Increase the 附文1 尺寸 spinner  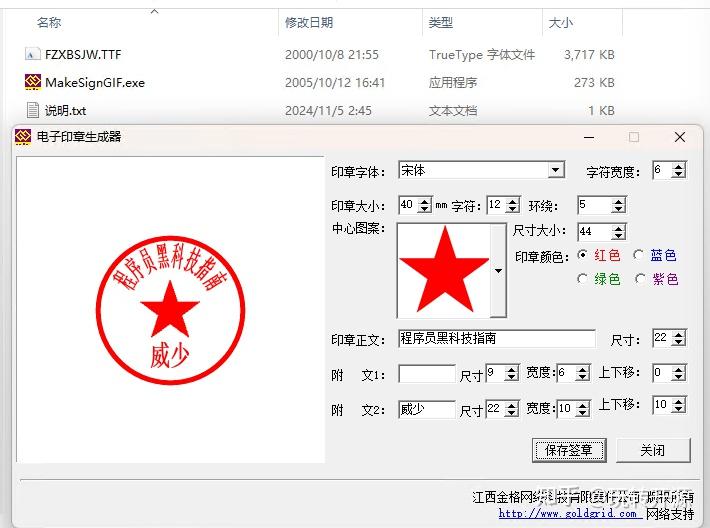point(511,370)
